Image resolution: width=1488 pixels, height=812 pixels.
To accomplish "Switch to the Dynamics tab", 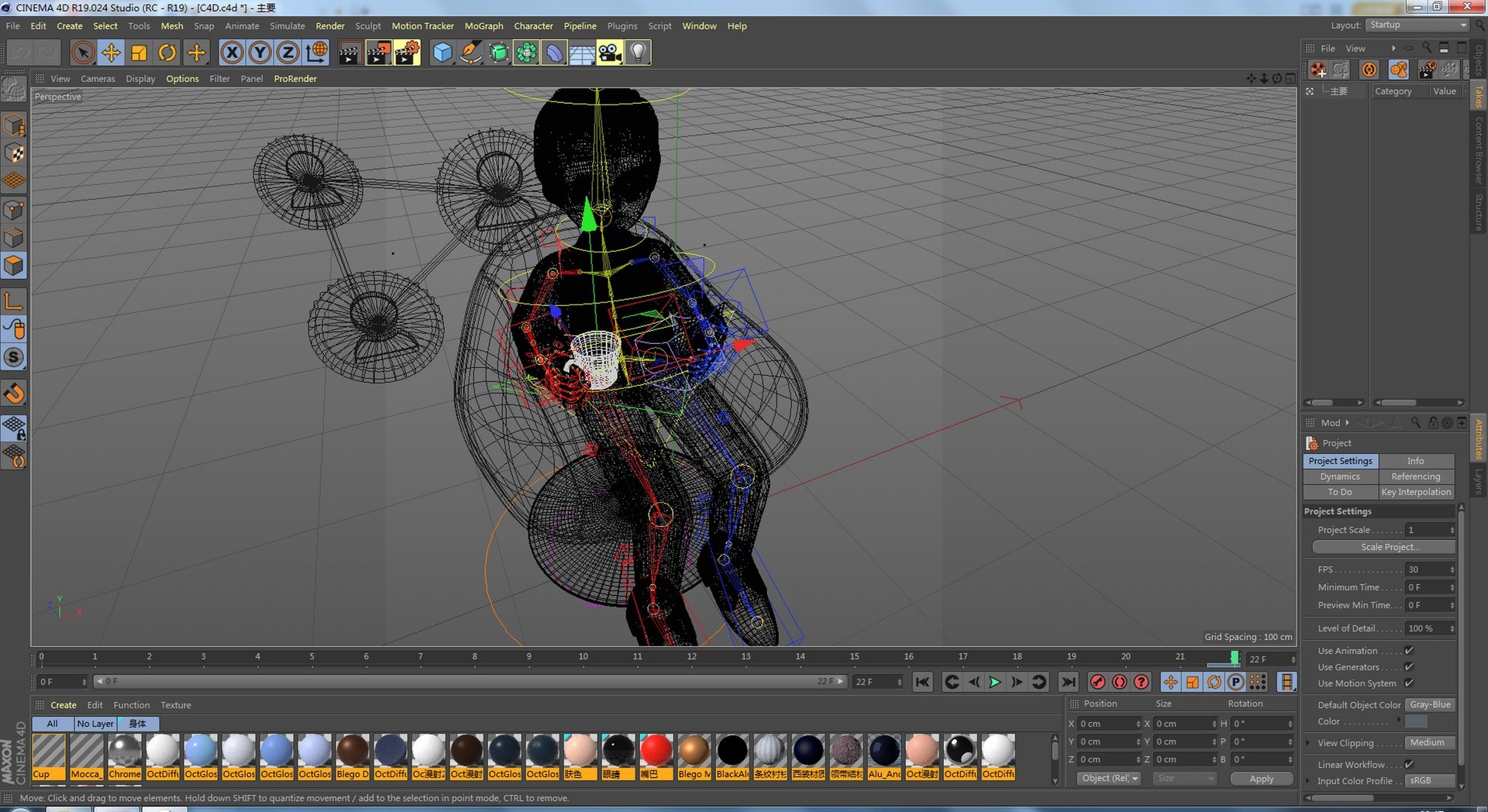I will point(1340,477).
